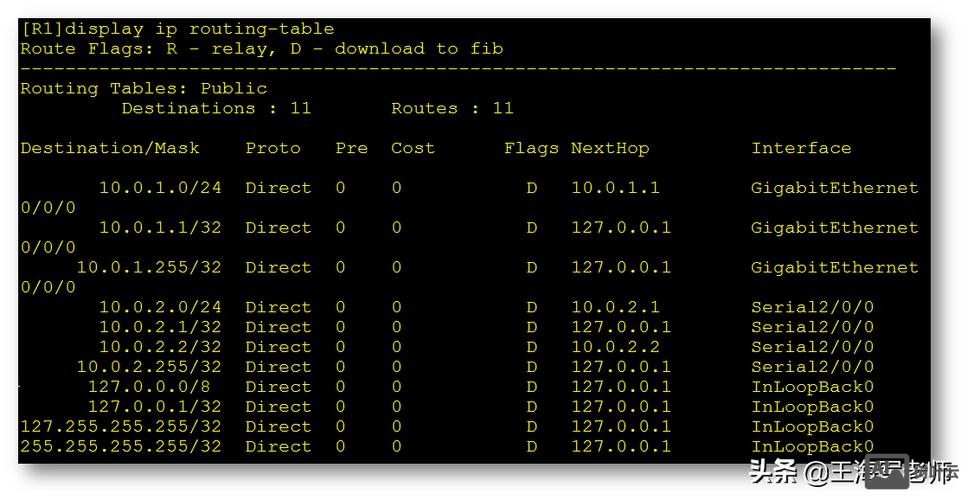This screenshot has height=500, width=967.
Task: Click the Routes : 11 count
Action: pyautogui.click(x=452, y=108)
